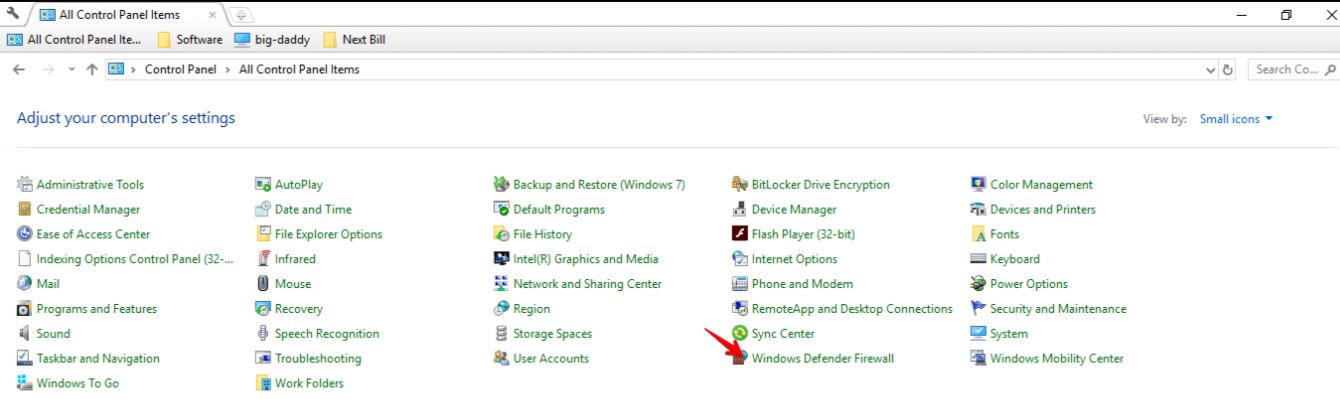Click Intel(R) Graphics and Media link
The width and height of the screenshot is (1340, 399).
(586, 259)
